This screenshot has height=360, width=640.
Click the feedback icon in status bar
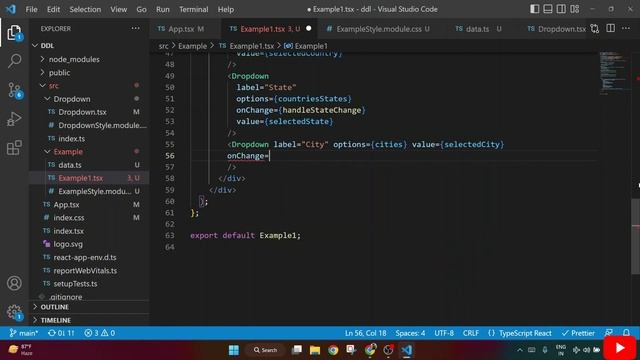click(609, 333)
